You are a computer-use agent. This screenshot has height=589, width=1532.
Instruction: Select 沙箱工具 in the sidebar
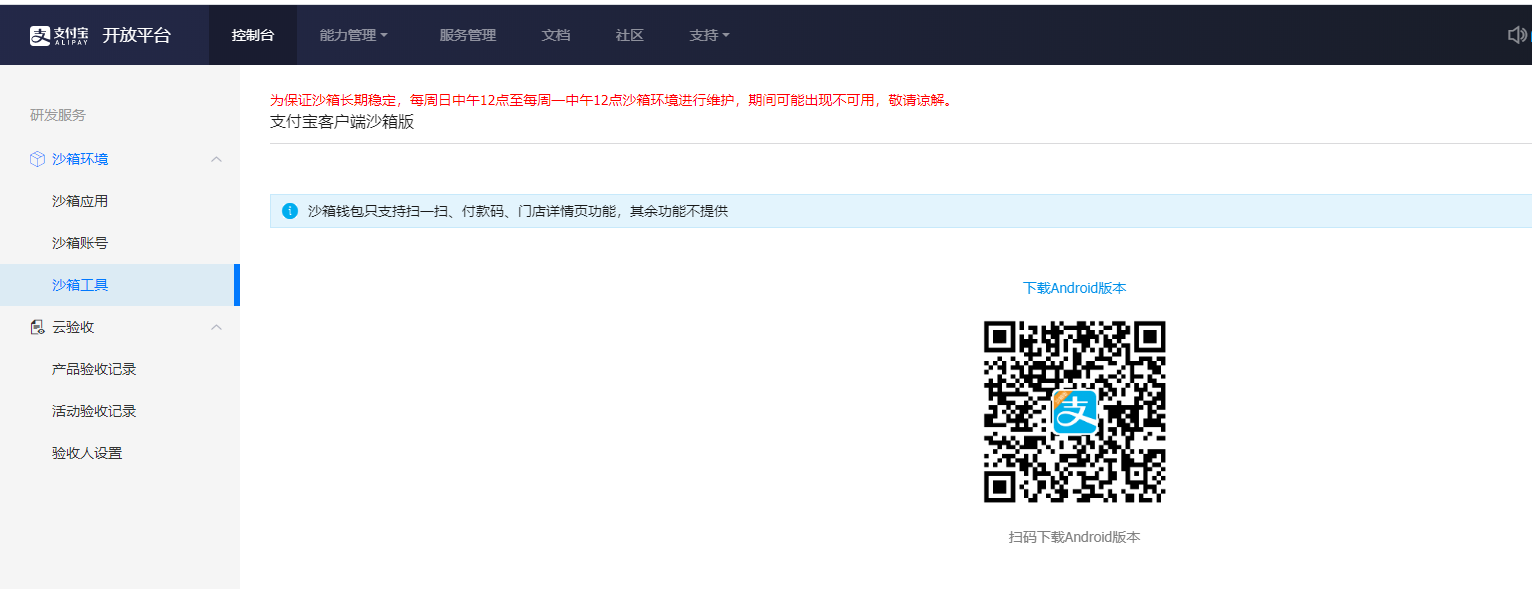click(120, 285)
